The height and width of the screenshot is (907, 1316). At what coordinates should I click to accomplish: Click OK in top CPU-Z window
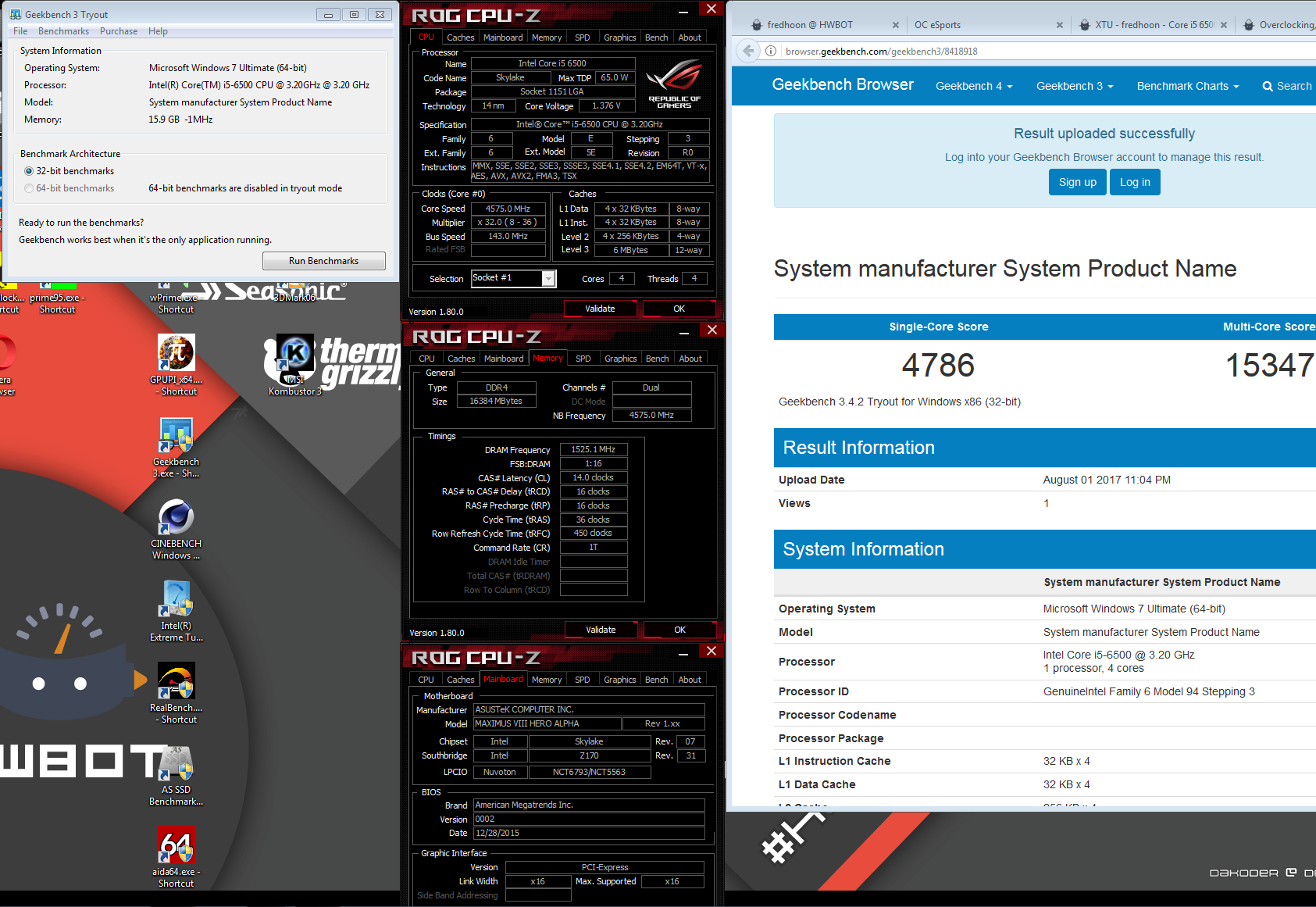pyautogui.click(x=679, y=309)
